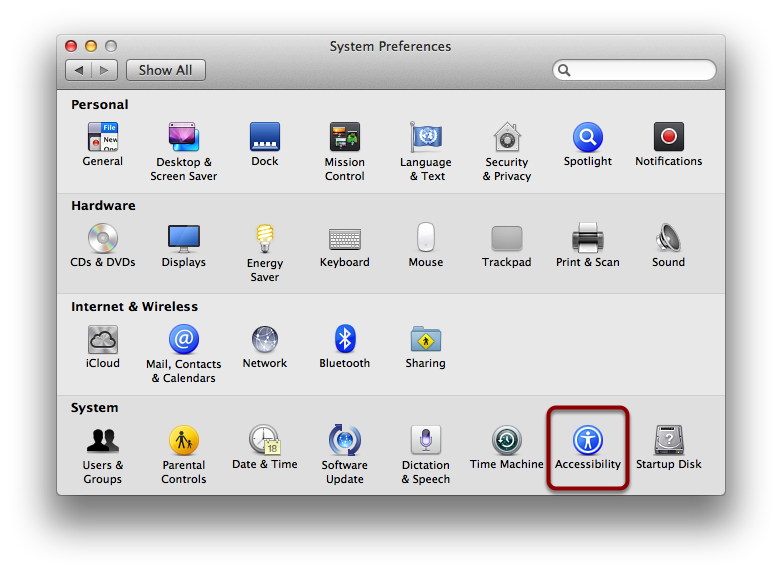
Task: Open the Sound preferences icon
Action: pyautogui.click(x=668, y=238)
